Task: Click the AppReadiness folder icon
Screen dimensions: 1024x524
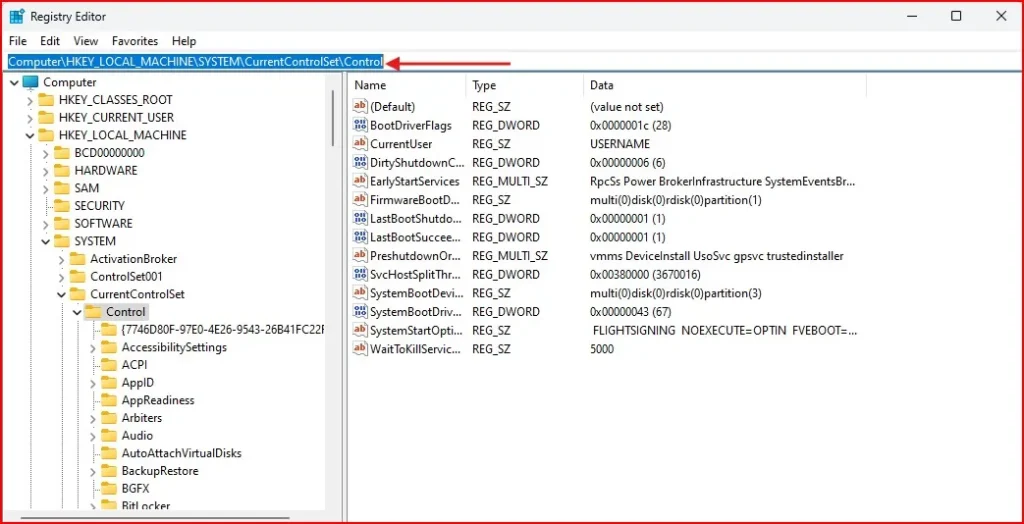Action: point(108,400)
